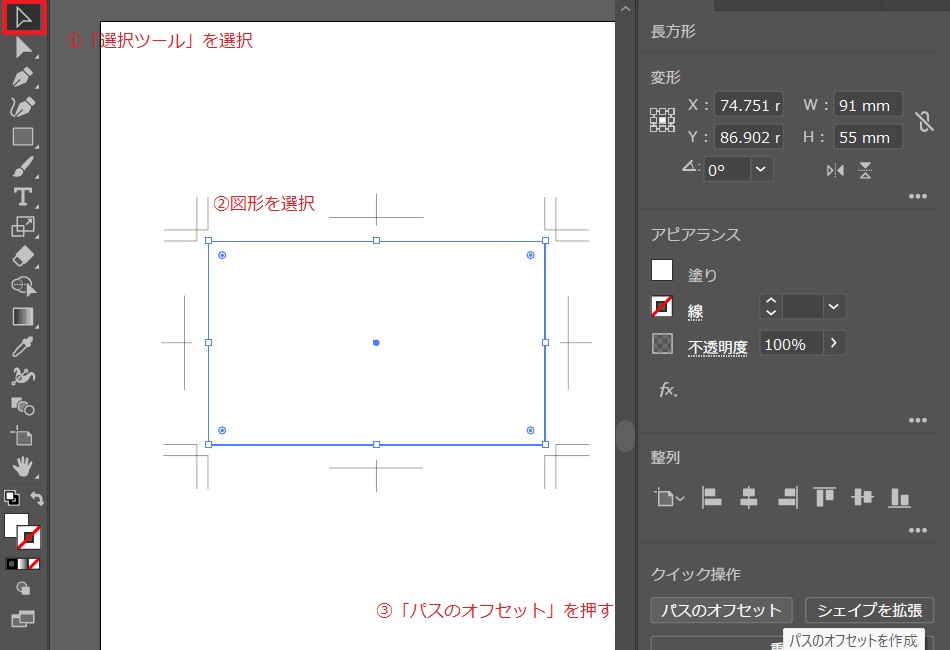Click the reference point selector grid
Image resolution: width=950 pixels, height=650 pixels.
(662, 121)
